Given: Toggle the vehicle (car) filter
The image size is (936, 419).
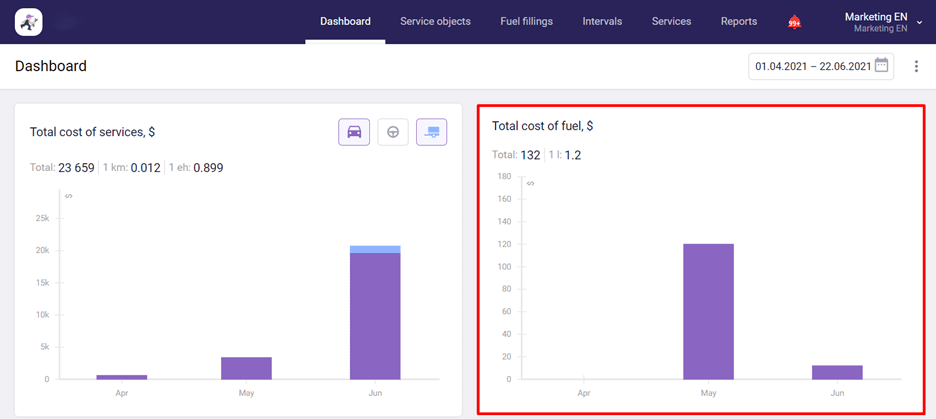Looking at the screenshot, I should [x=354, y=132].
